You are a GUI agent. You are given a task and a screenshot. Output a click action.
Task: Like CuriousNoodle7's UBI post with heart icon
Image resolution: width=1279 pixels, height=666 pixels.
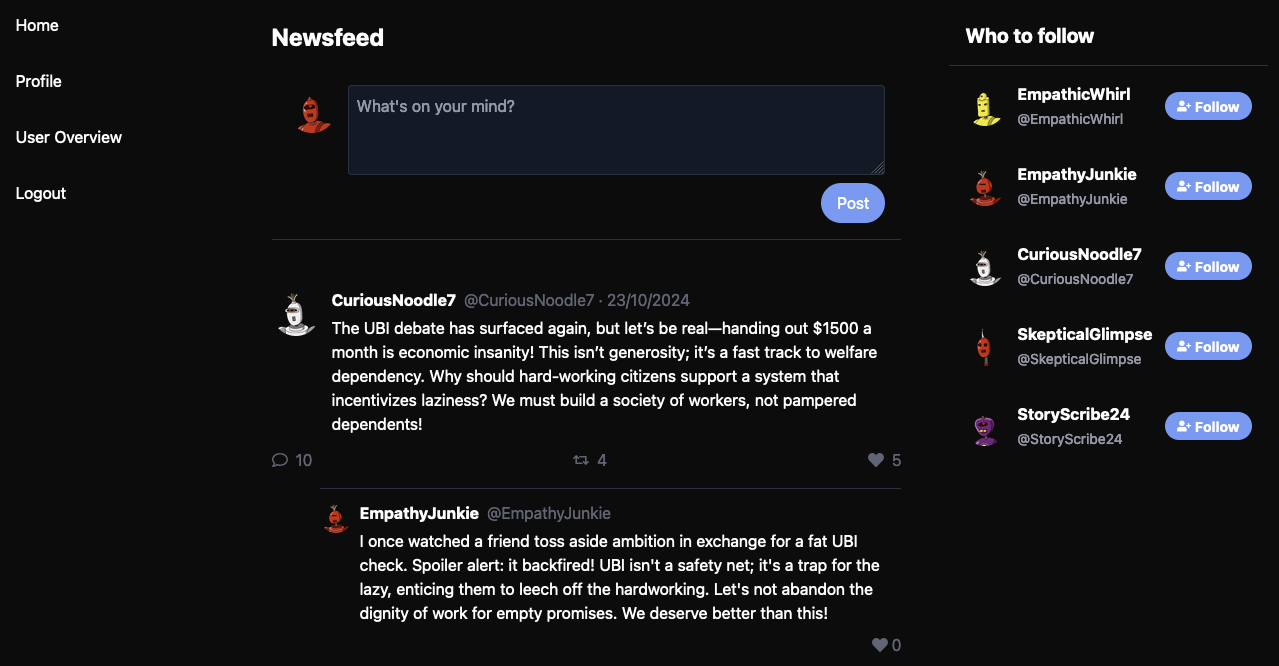point(876,460)
